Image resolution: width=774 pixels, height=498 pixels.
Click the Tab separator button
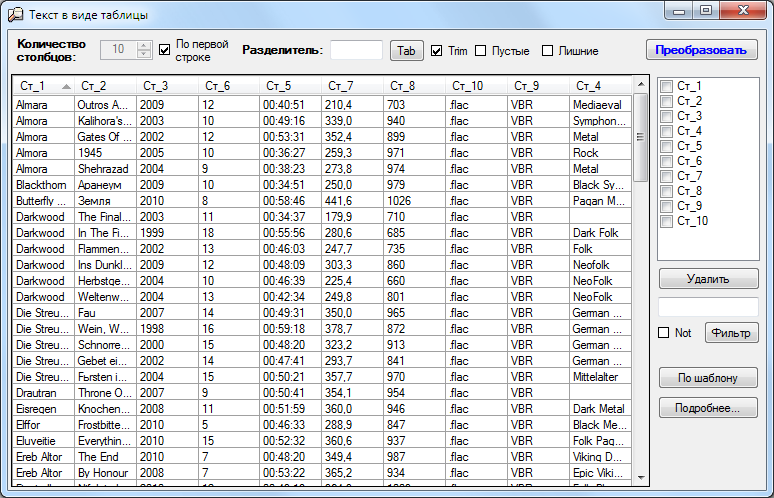tap(407, 51)
